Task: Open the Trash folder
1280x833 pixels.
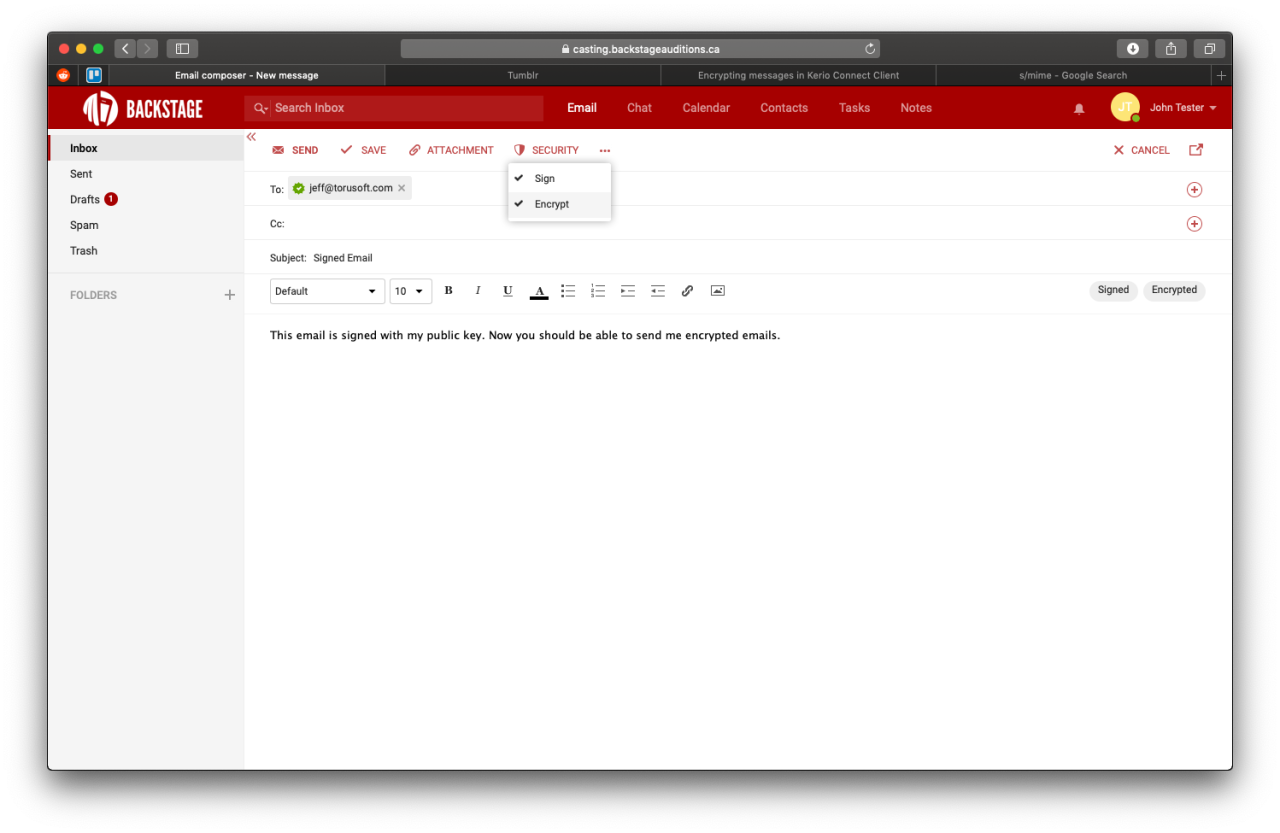Action: (146, 251)
